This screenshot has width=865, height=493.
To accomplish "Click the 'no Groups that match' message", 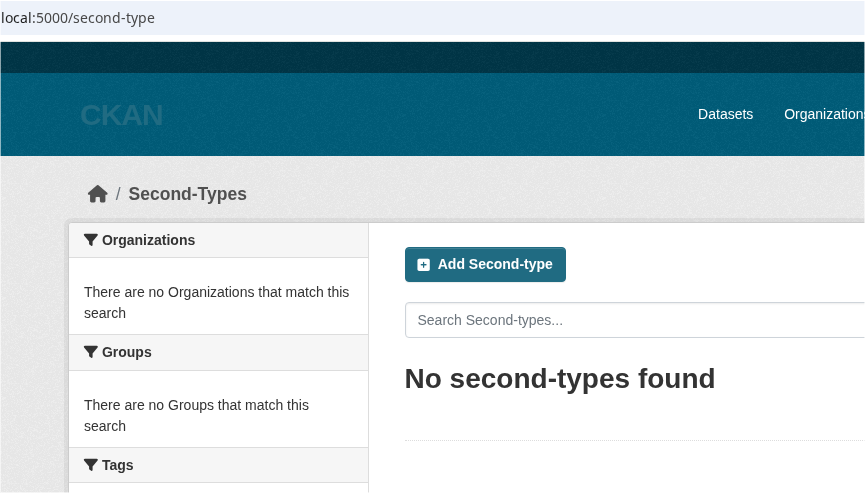I will [196, 415].
